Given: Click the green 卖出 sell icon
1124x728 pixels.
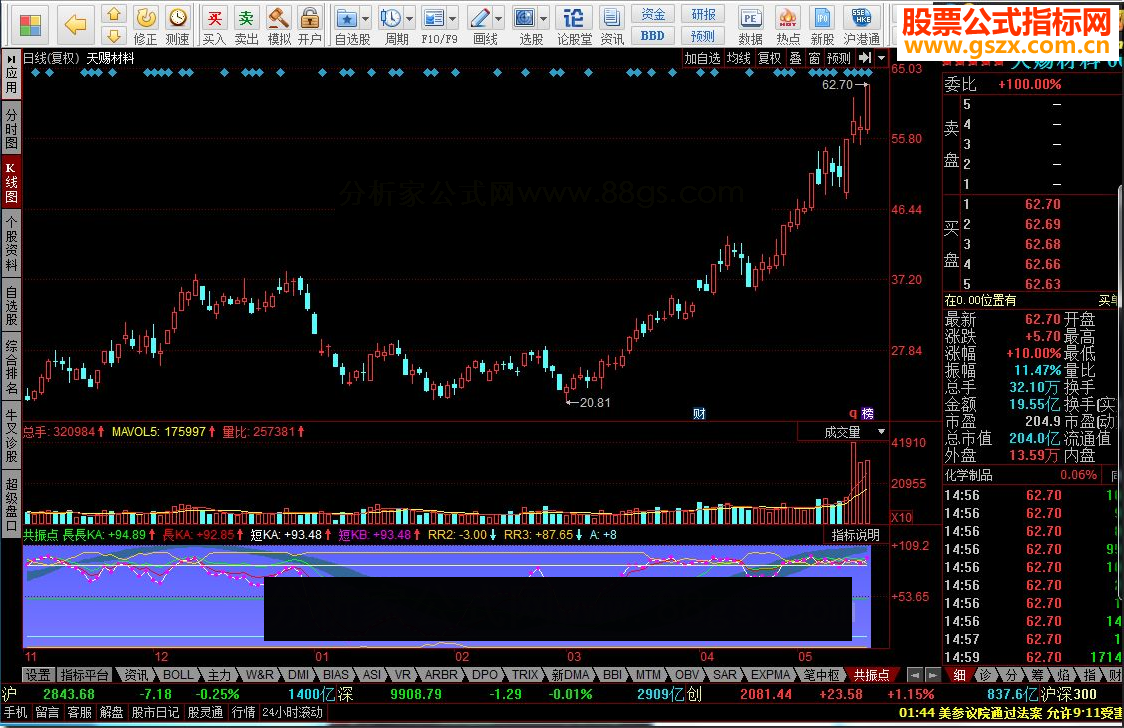Looking at the screenshot, I should (x=246, y=25).
